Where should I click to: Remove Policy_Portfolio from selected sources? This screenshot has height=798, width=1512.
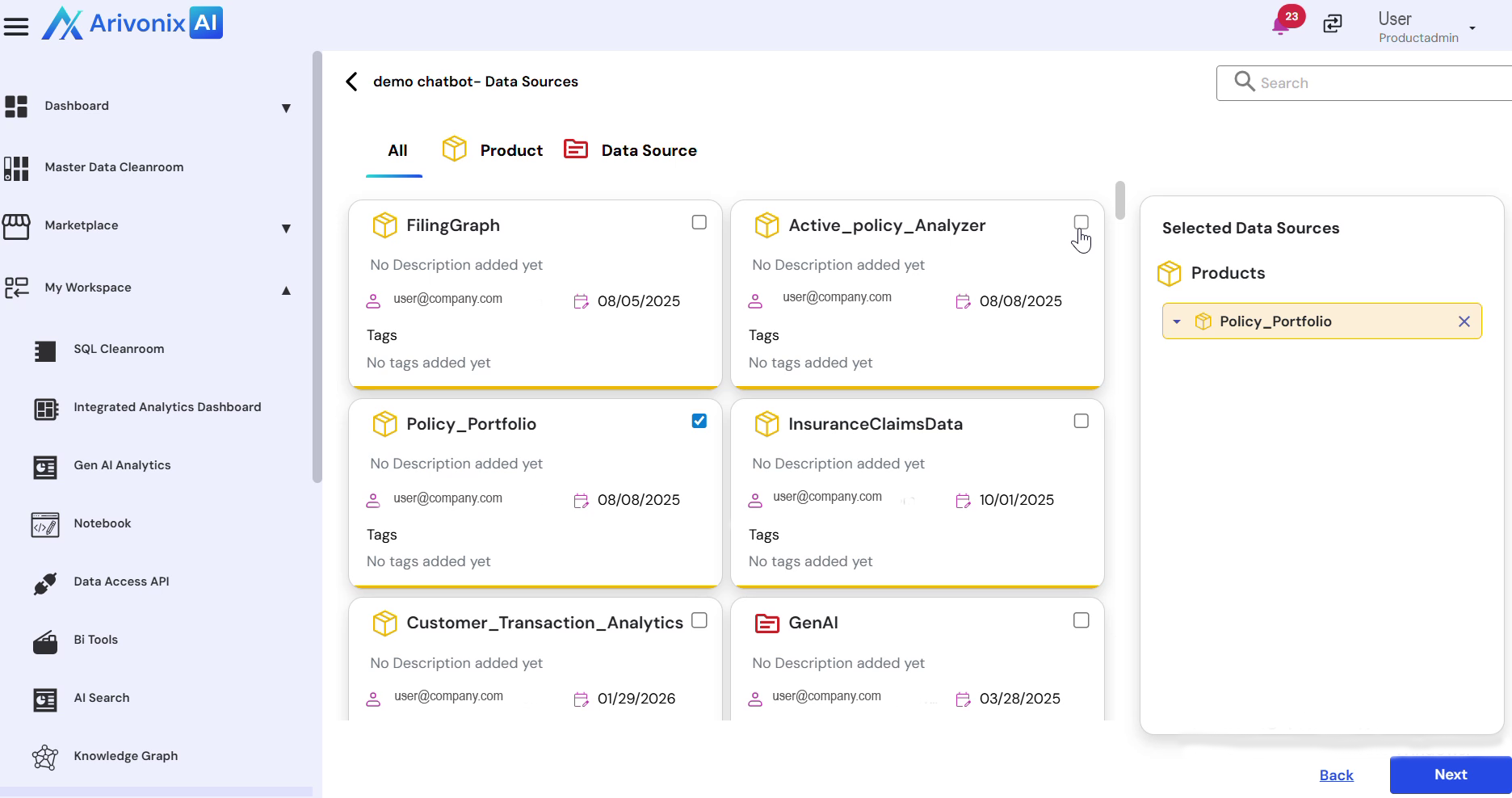(1464, 321)
